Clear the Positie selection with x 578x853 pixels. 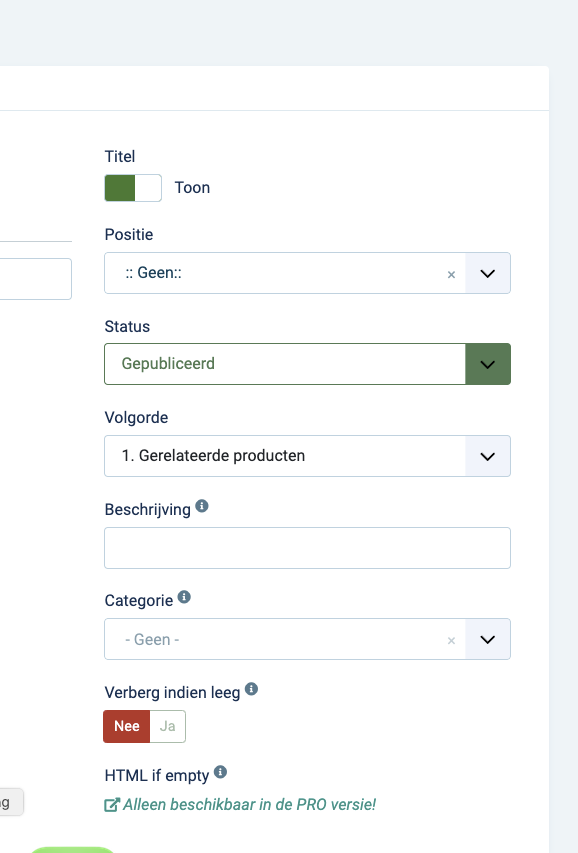point(451,275)
